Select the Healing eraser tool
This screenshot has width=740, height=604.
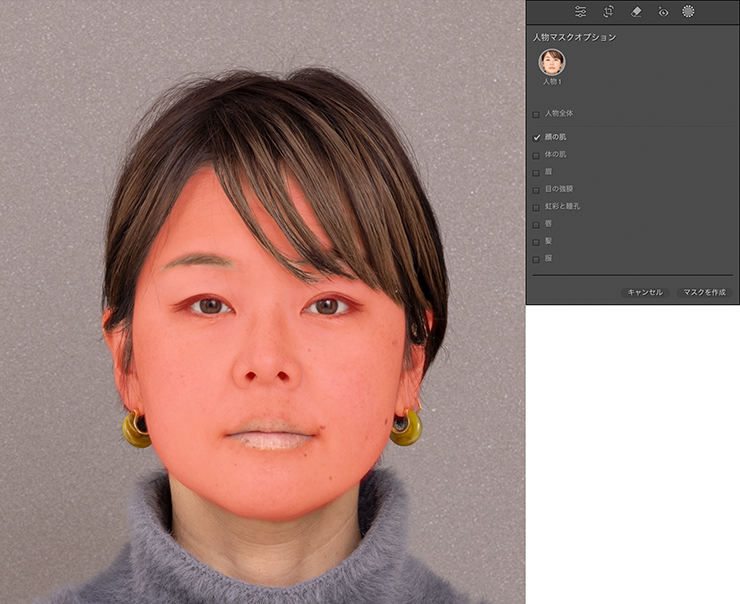(635, 12)
